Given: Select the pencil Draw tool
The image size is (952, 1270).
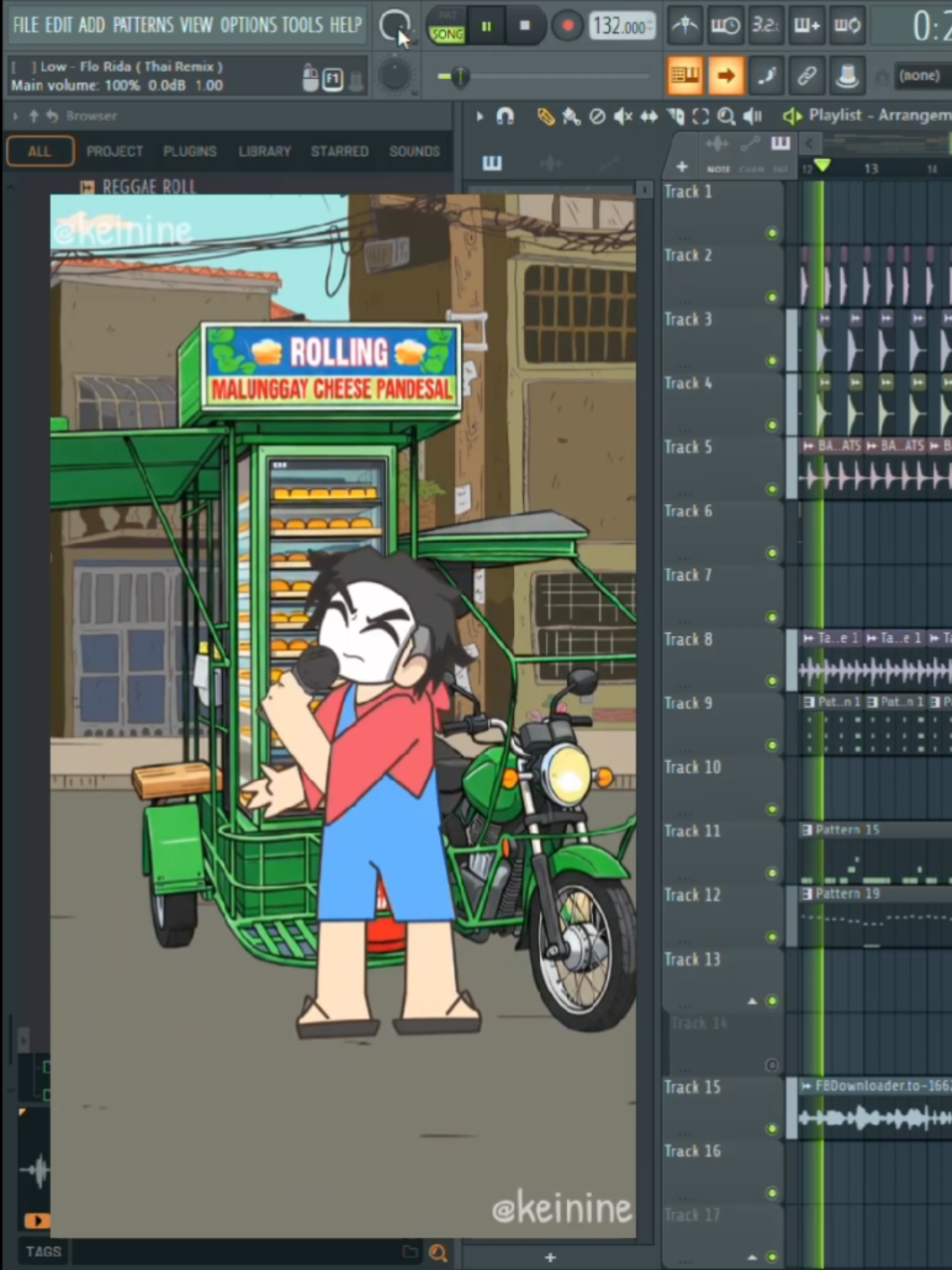Looking at the screenshot, I should point(545,116).
